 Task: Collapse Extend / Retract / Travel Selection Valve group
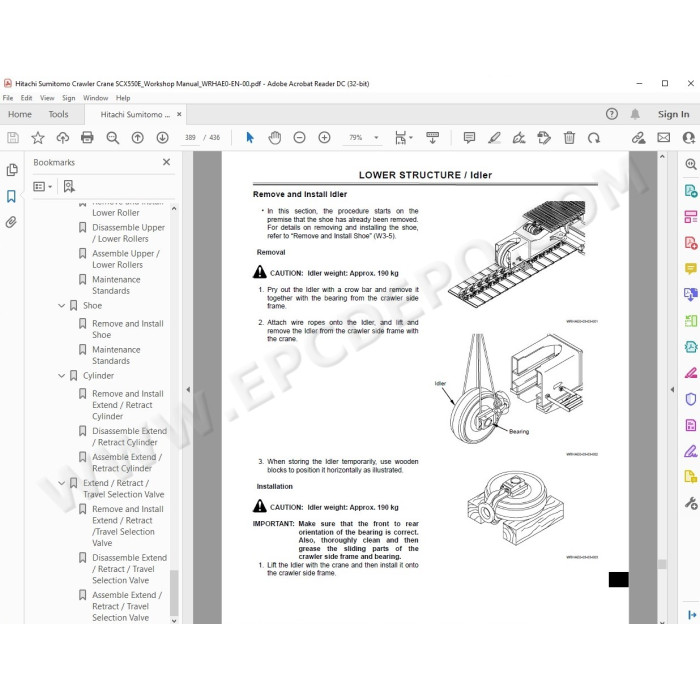[62, 483]
